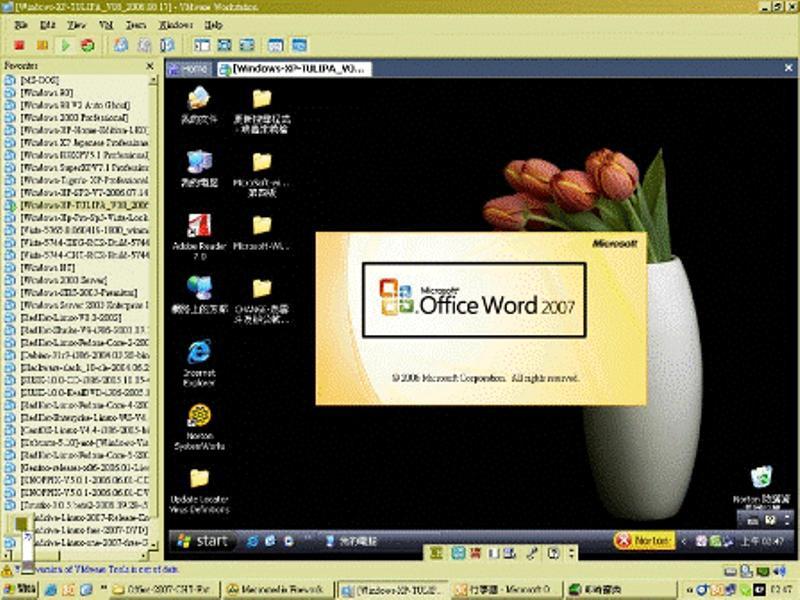This screenshot has height=600, width=800.
Task: Click the guest XP Start button
Action: click(x=203, y=541)
